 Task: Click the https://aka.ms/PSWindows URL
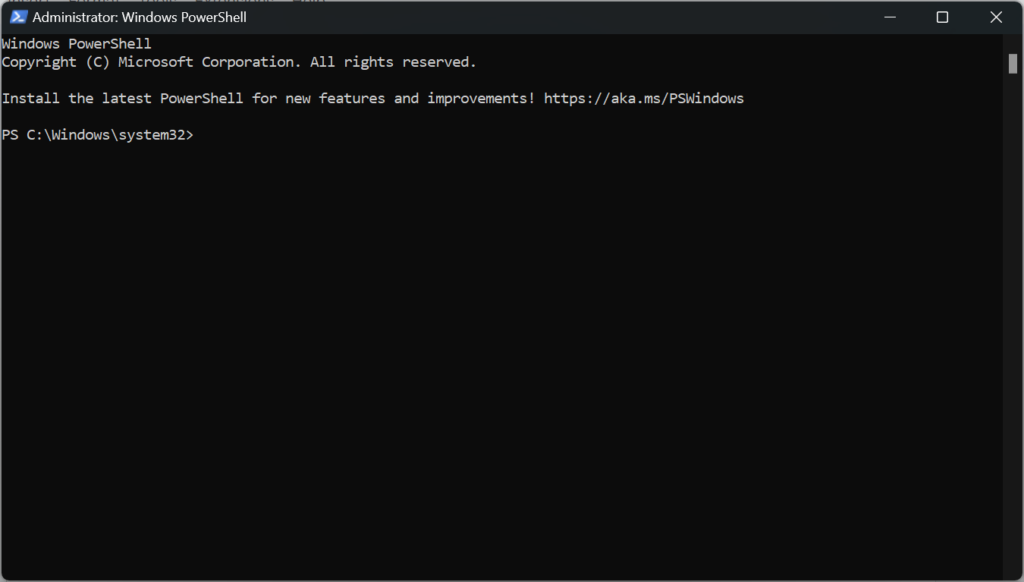(x=643, y=99)
